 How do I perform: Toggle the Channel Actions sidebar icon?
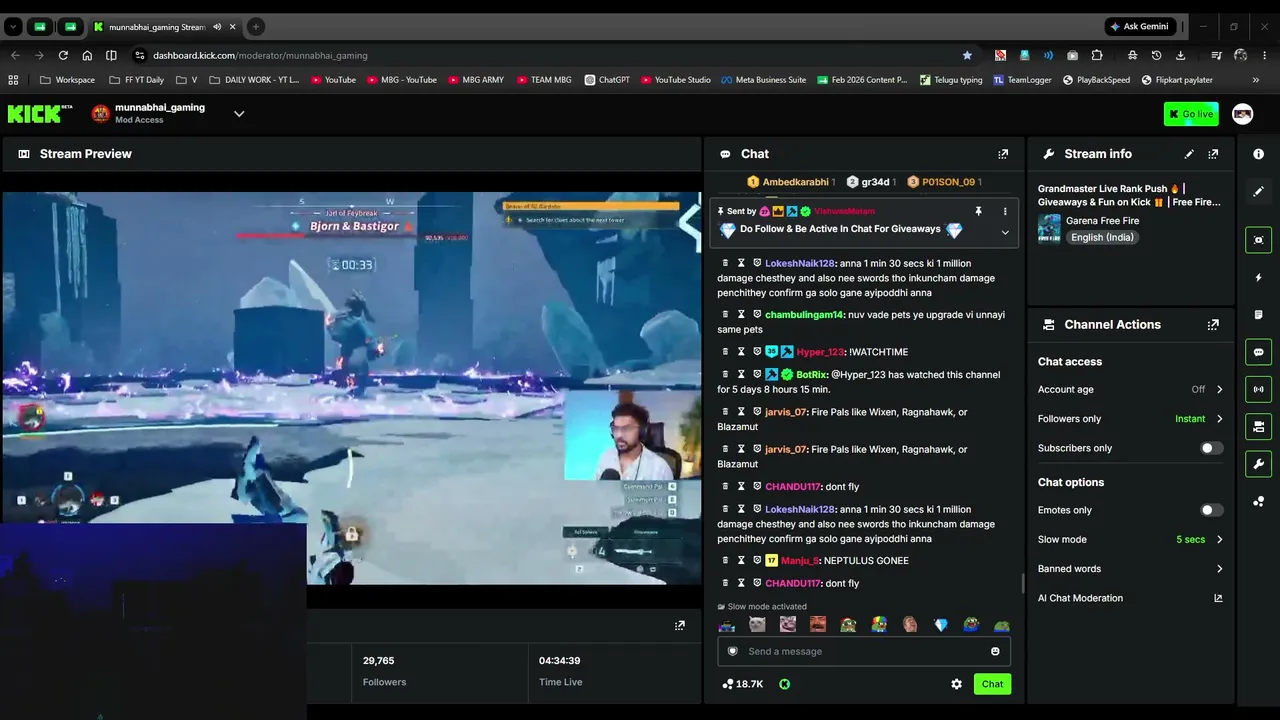(1258, 427)
